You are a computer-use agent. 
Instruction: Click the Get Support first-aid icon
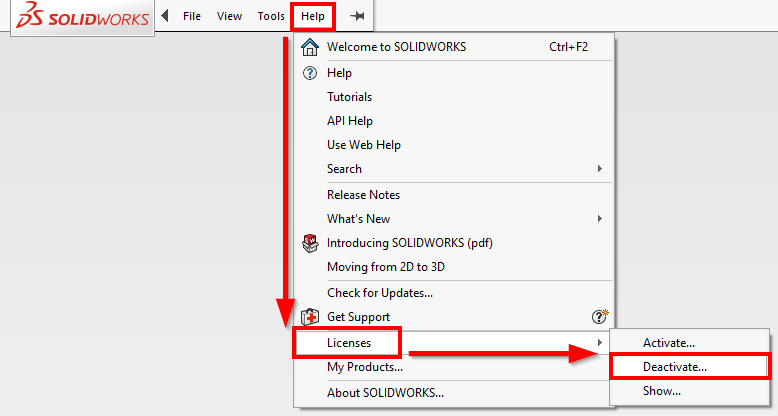pos(310,317)
